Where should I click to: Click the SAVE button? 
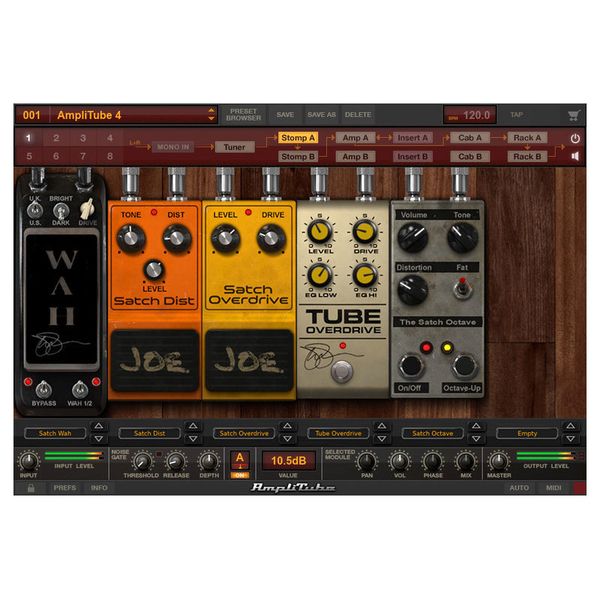(285, 114)
